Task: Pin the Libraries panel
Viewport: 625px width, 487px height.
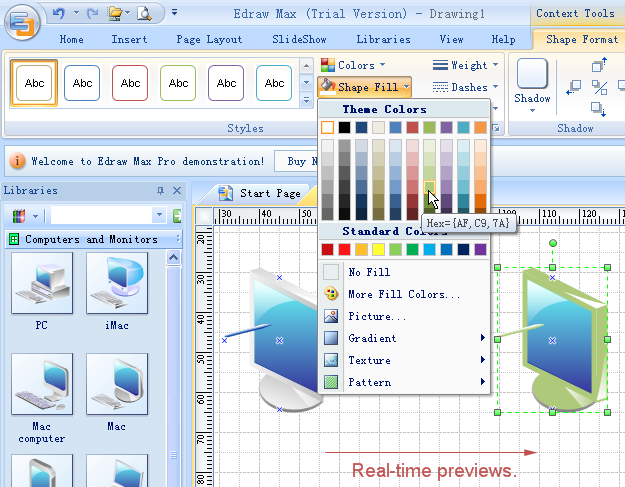Action: tap(160, 190)
